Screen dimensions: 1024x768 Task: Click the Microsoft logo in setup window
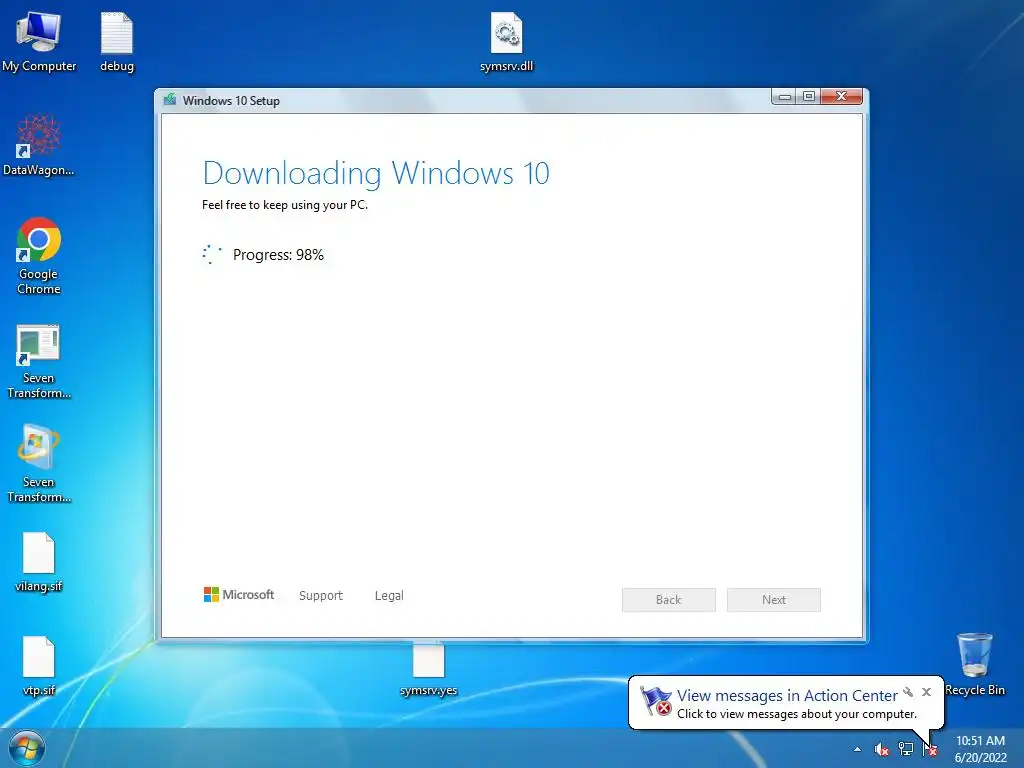(x=239, y=595)
